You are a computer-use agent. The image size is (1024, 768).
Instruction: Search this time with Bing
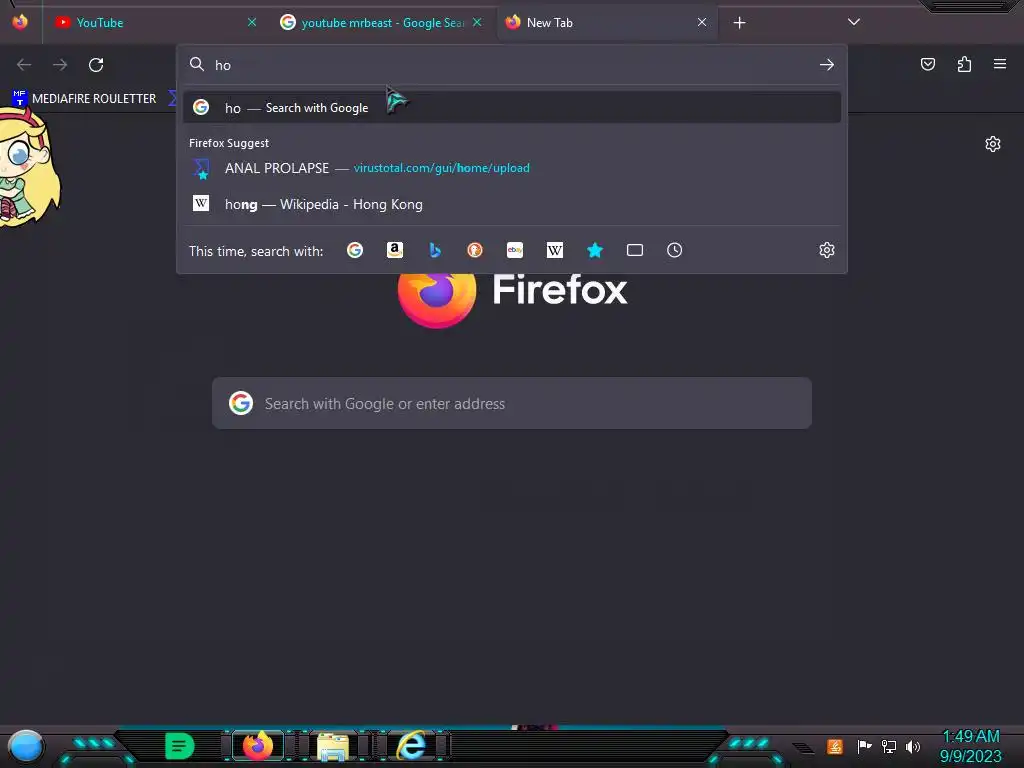tap(435, 250)
